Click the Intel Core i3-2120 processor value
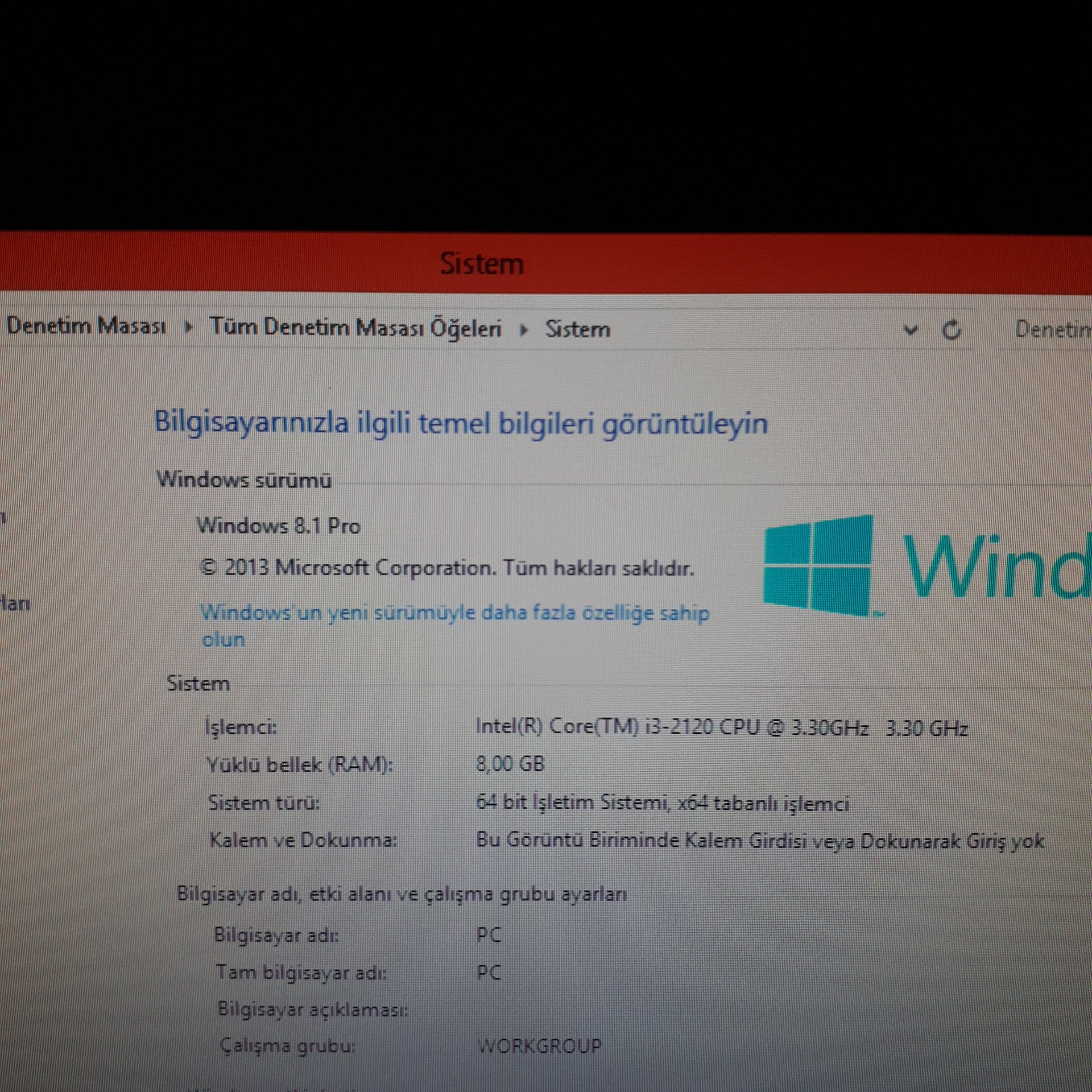This screenshot has width=1092, height=1092. [x=721, y=728]
